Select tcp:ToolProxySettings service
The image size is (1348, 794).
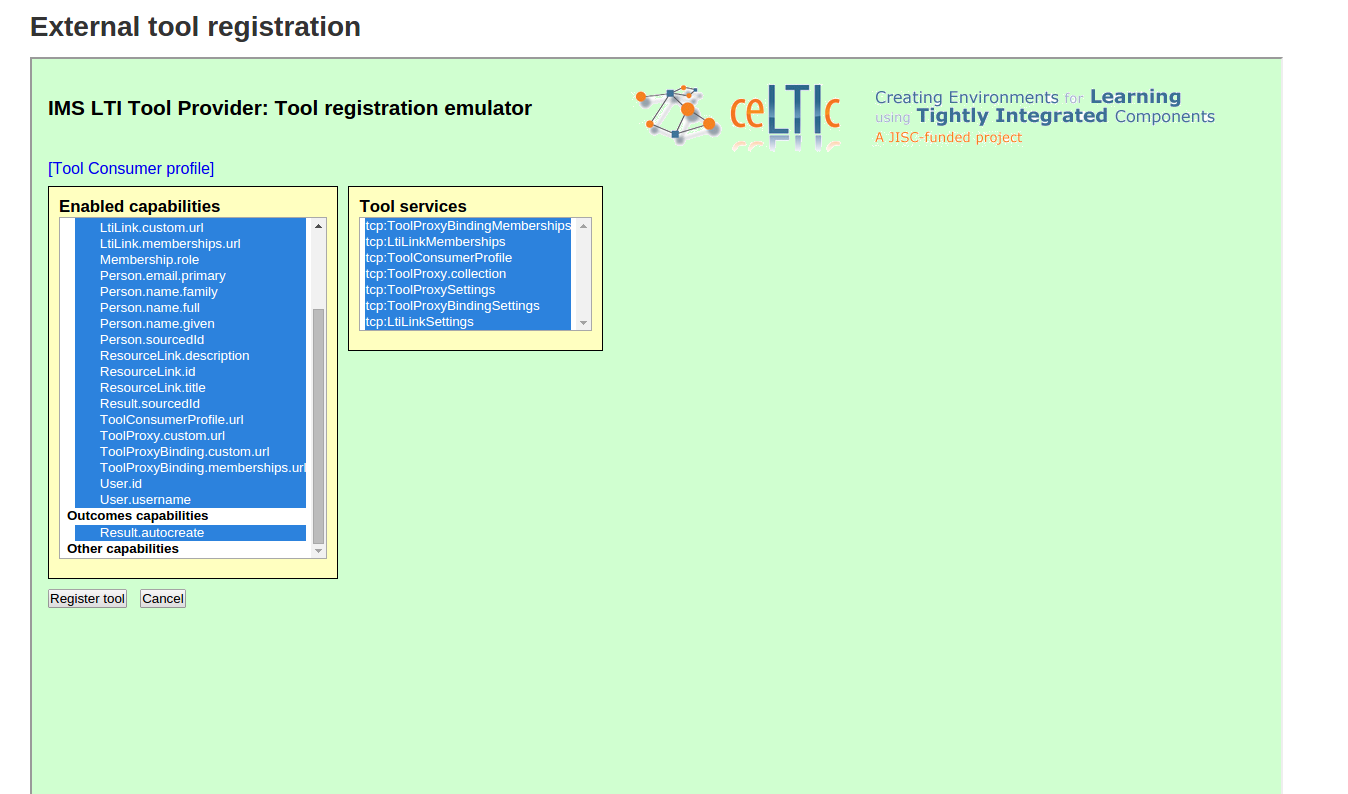point(468,289)
